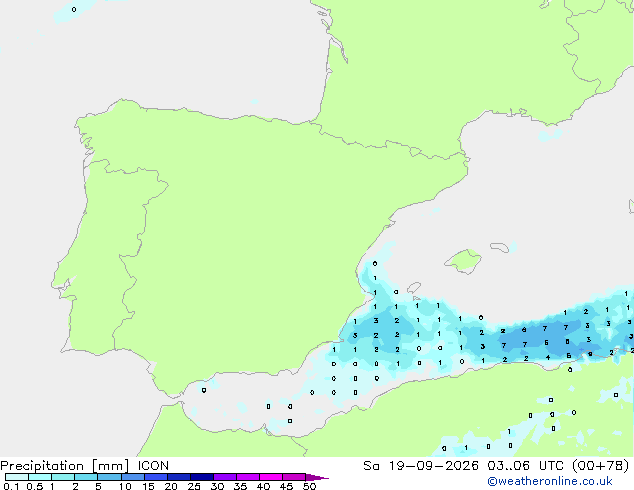Click the ICON model name label

[153, 466]
